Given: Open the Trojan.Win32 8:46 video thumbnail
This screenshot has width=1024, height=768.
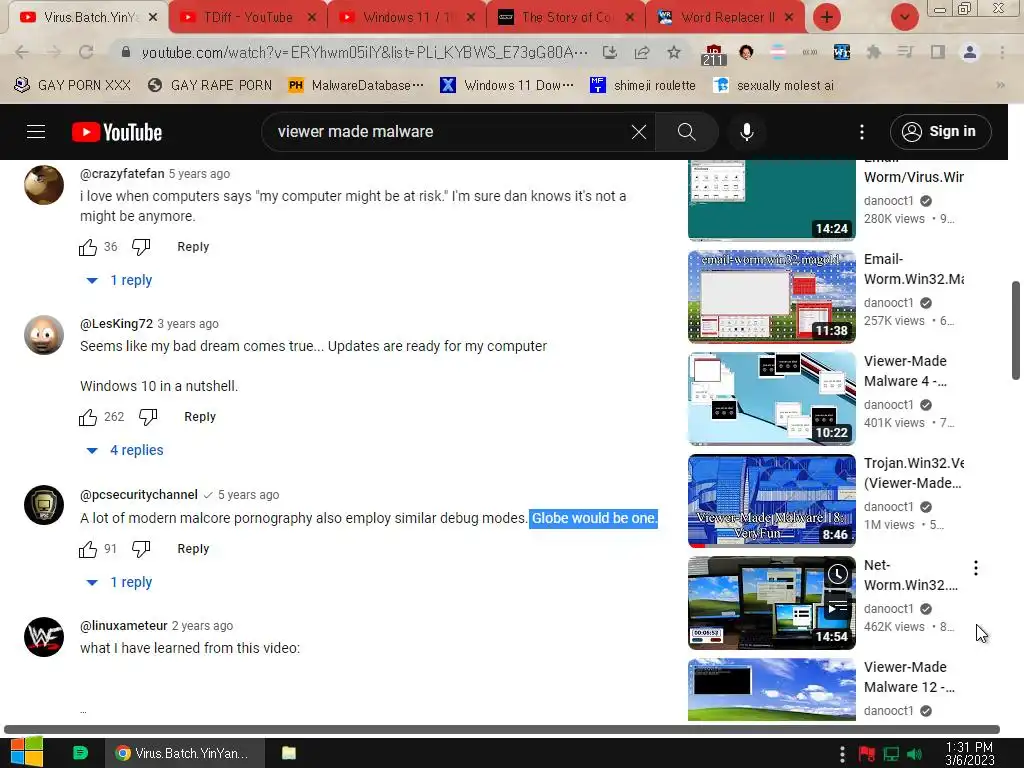Looking at the screenshot, I should click(x=771, y=501).
